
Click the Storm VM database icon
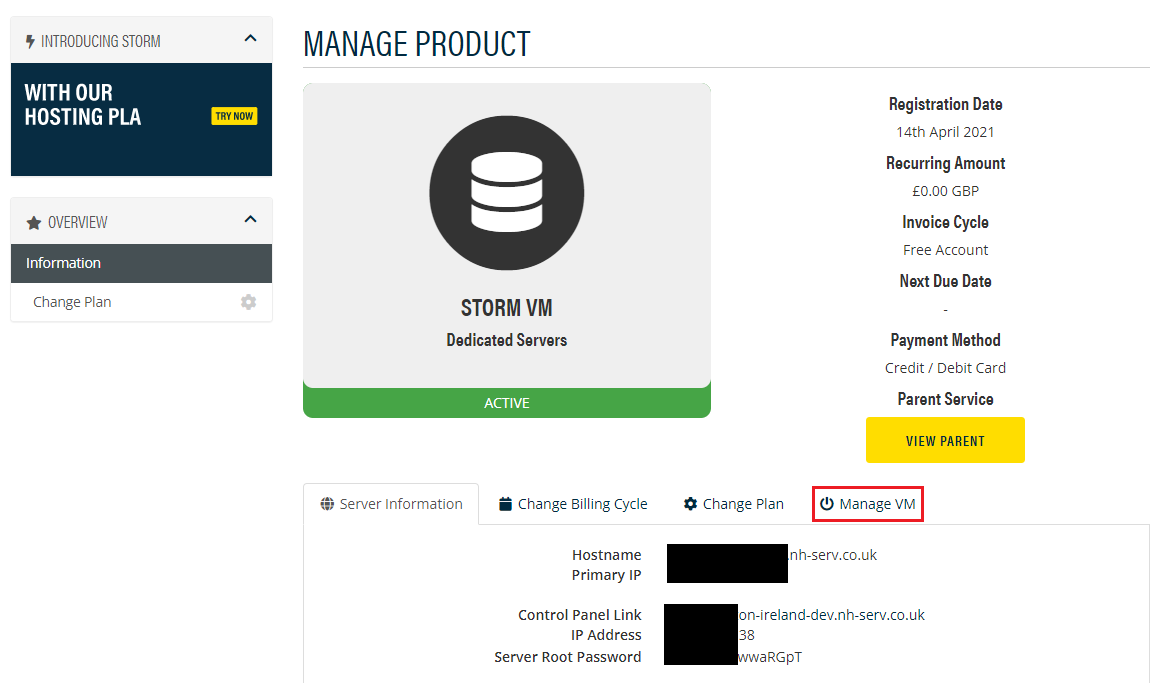tap(507, 193)
